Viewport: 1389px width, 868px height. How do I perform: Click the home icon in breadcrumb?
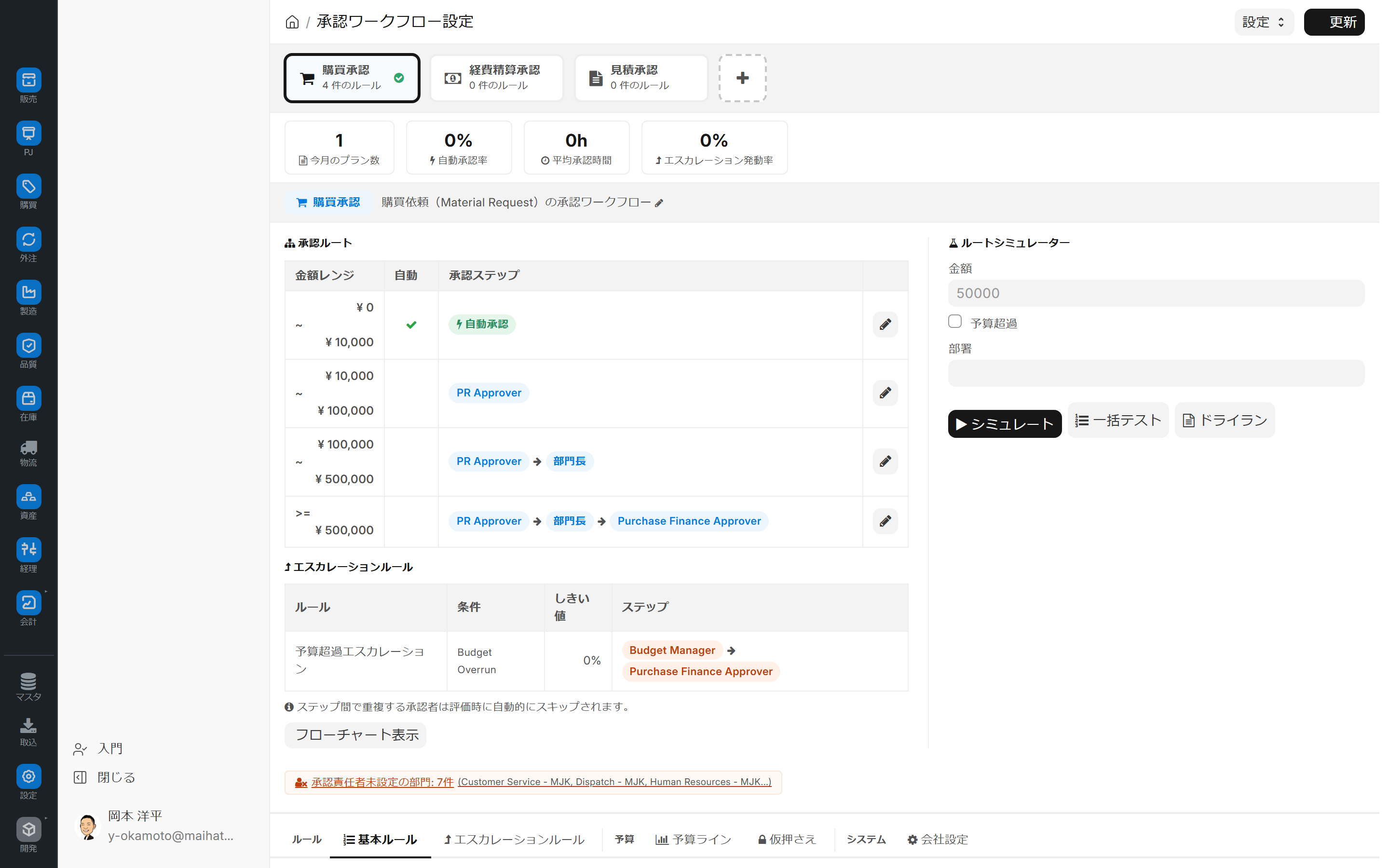tap(292, 22)
